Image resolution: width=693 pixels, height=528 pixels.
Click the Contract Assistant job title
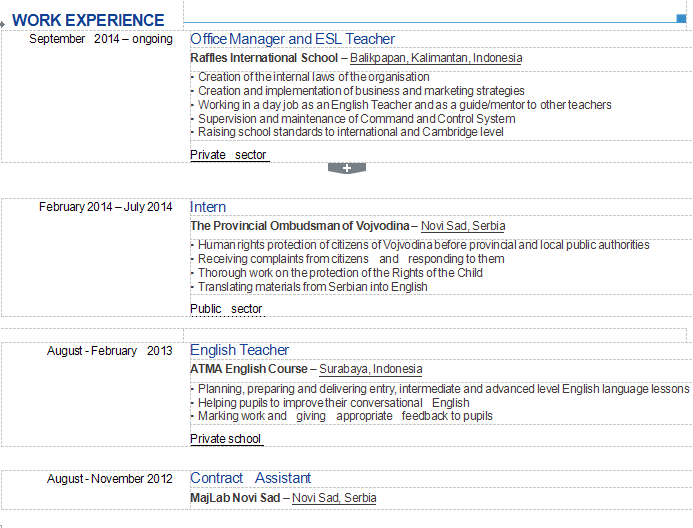[250, 478]
